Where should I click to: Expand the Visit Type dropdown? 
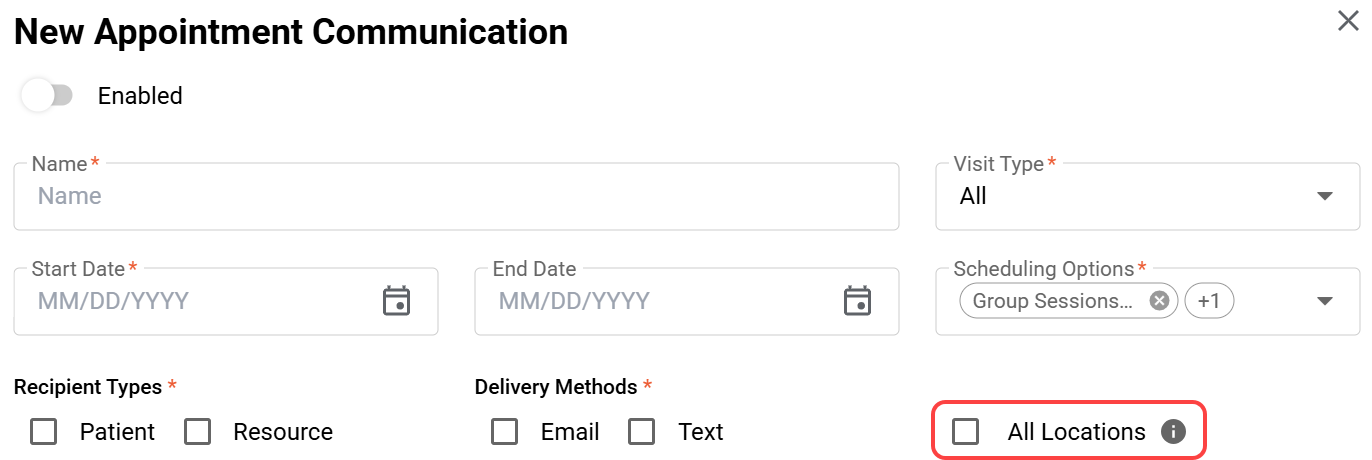(1325, 196)
